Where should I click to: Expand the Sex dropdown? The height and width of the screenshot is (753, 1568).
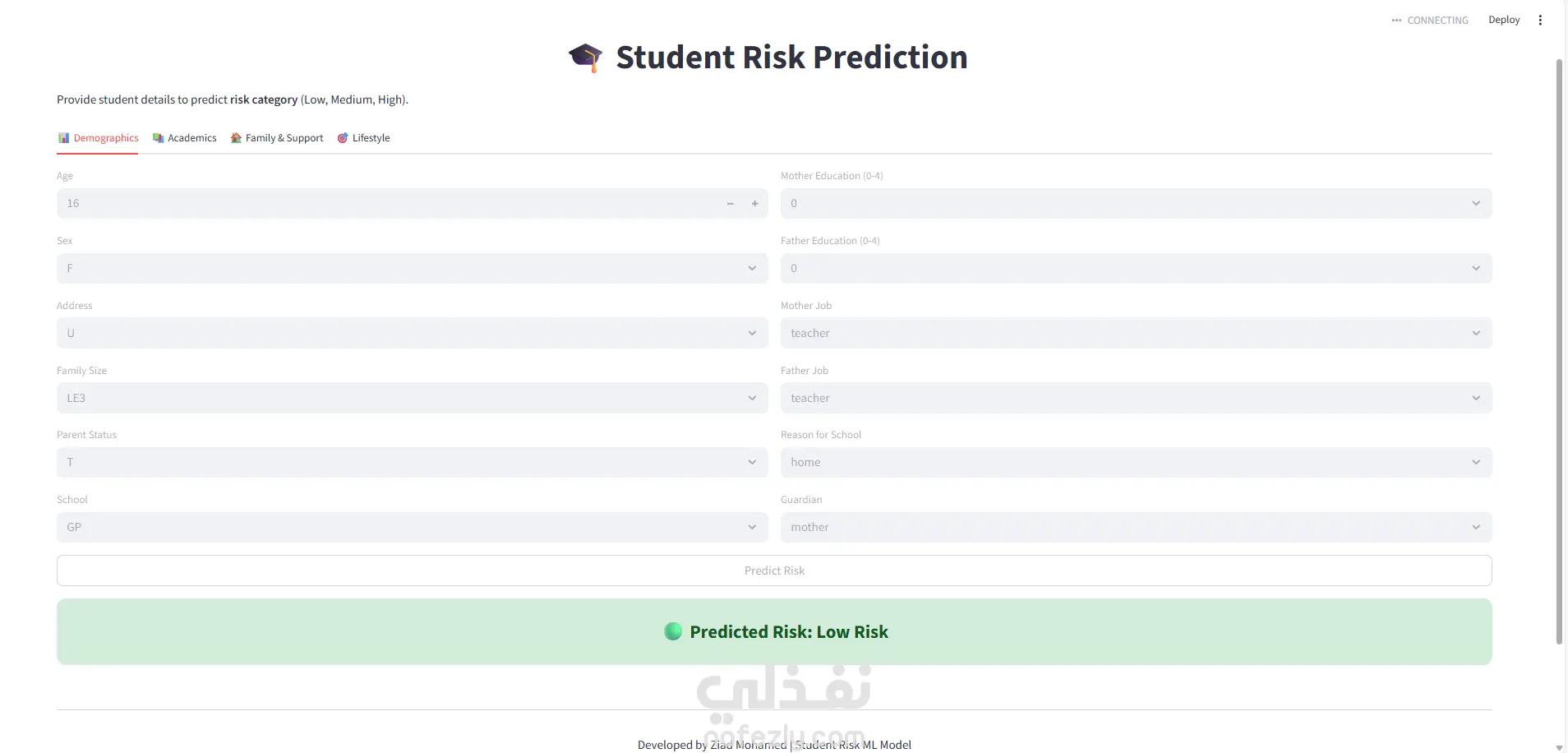click(412, 269)
